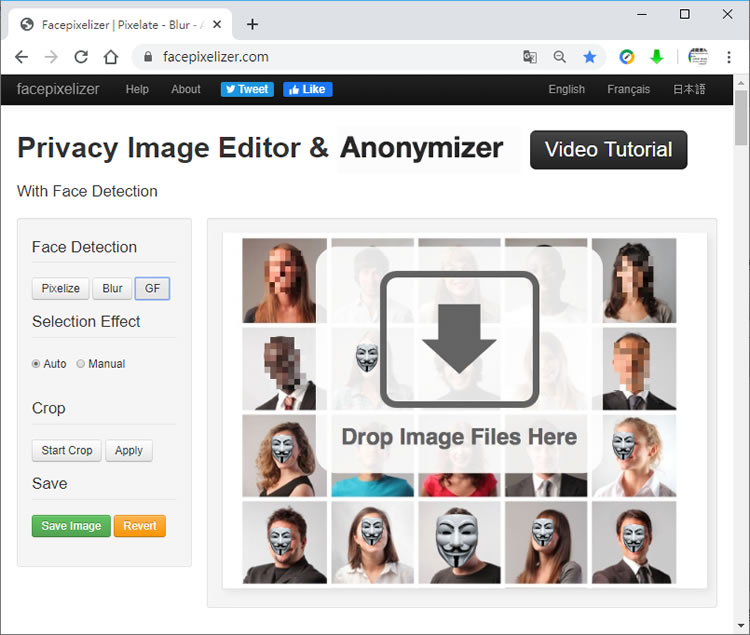The height and width of the screenshot is (635, 750).
Task: Click the Video Tutorial button
Action: (608, 150)
